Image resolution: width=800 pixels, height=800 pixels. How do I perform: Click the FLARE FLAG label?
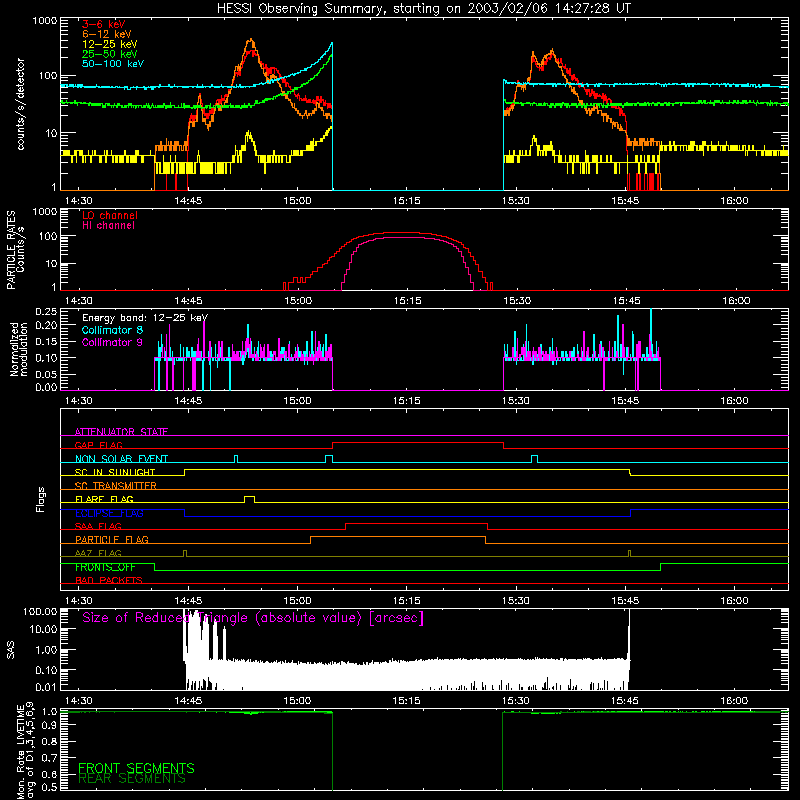pos(104,499)
